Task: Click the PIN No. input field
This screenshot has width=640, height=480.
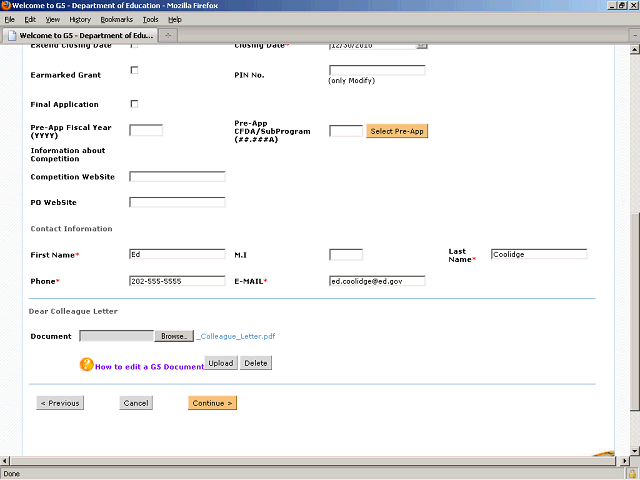Action: coord(377,70)
